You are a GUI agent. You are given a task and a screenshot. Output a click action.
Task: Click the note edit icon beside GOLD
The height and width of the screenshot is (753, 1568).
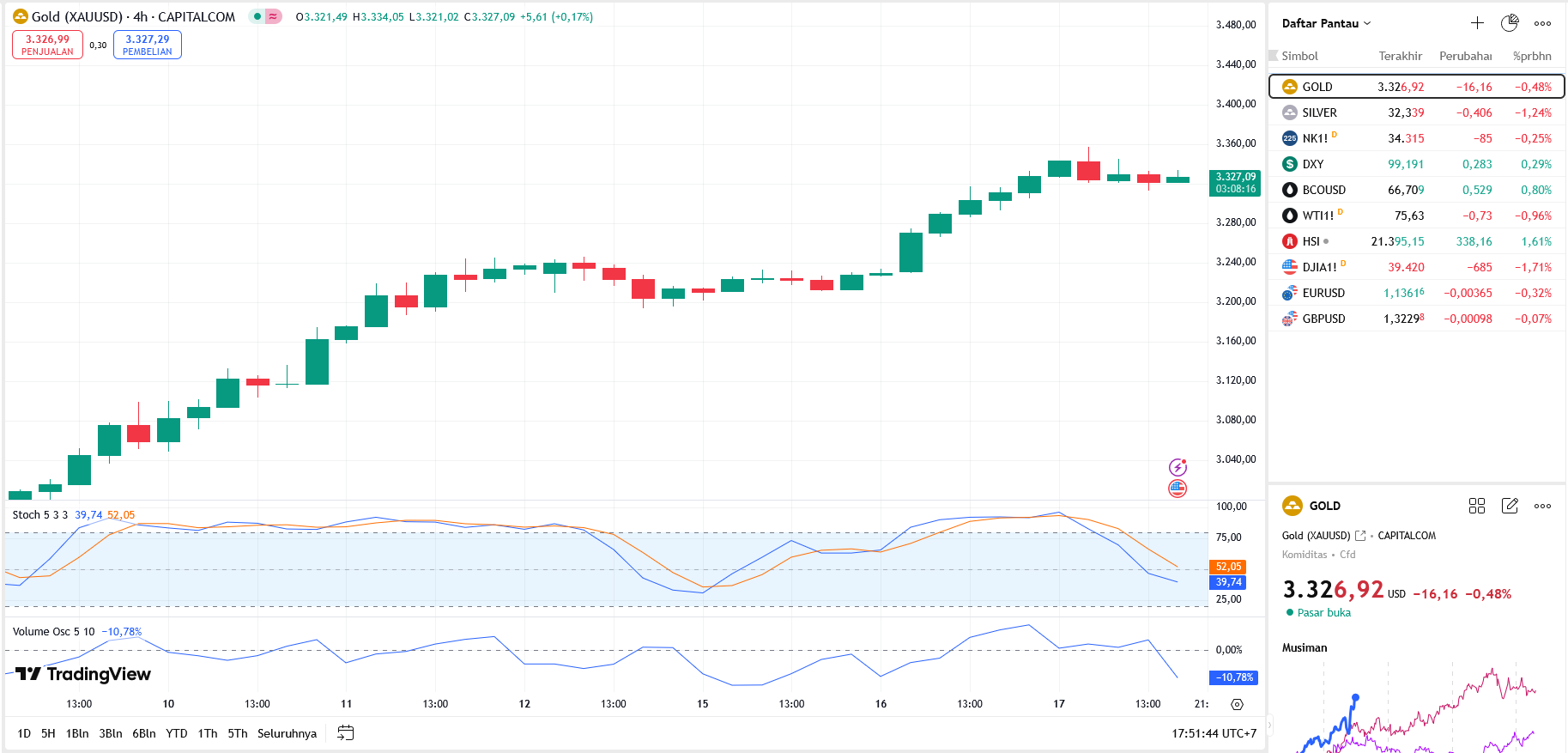tap(1510, 506)
